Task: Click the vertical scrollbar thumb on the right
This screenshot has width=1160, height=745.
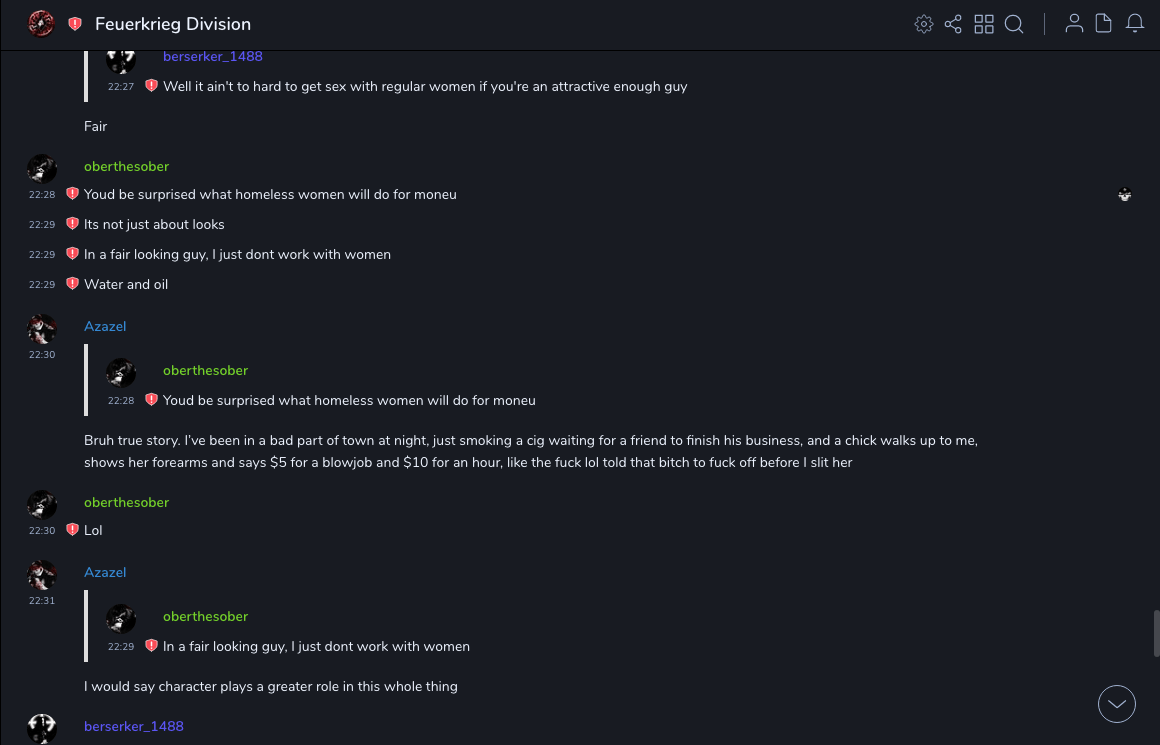Action: 1156,632
